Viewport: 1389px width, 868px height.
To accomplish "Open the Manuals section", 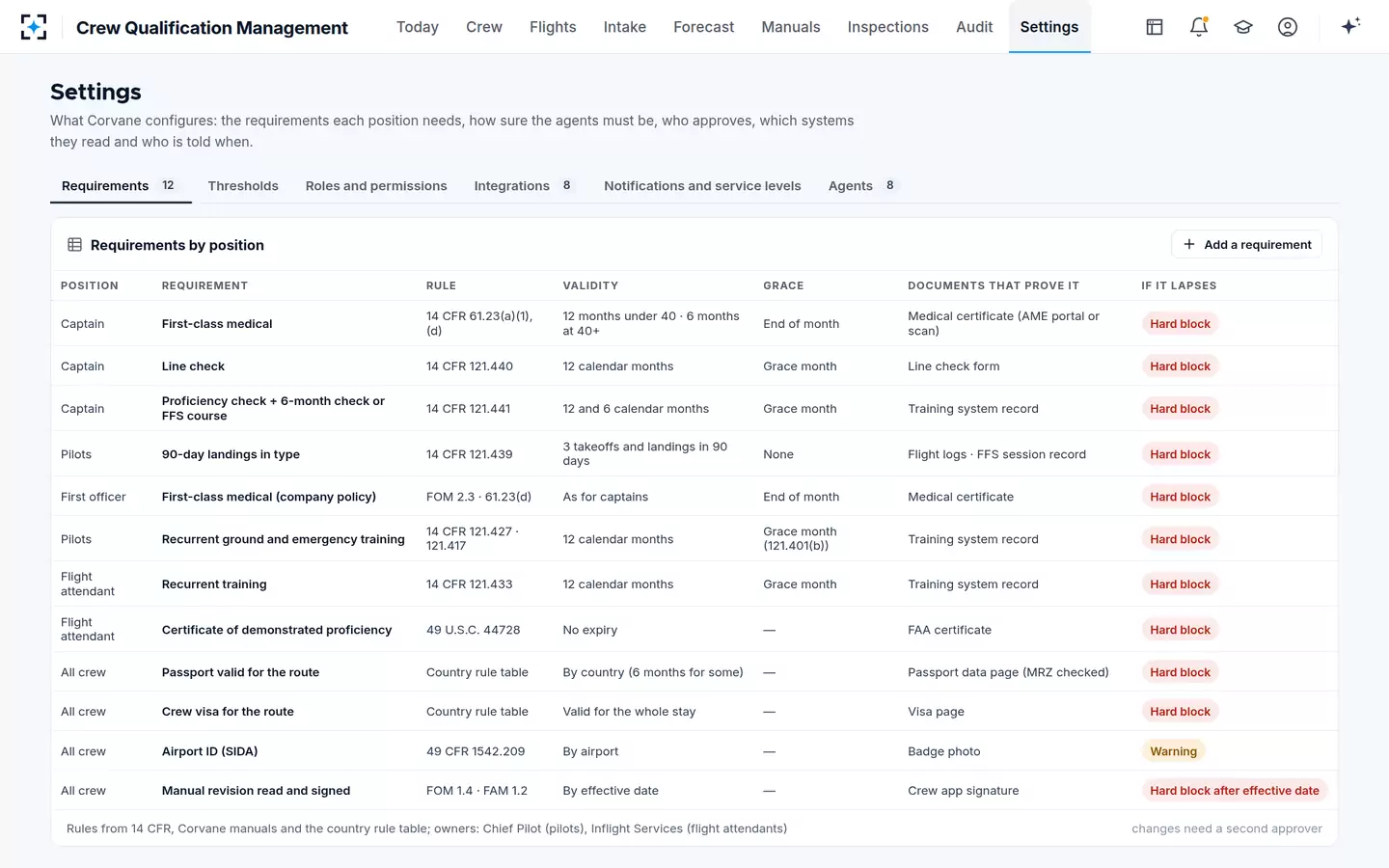I will [x=791, y=27].
